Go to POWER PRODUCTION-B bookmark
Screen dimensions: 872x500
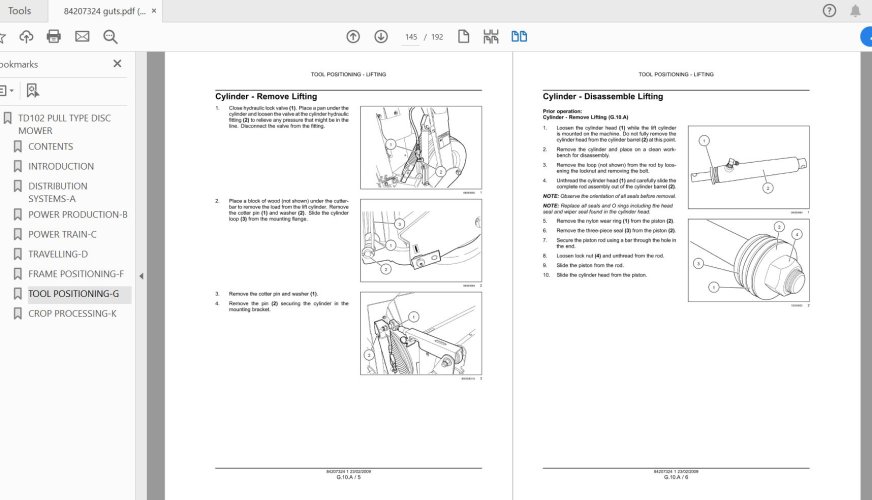click(x=78, y=214)
